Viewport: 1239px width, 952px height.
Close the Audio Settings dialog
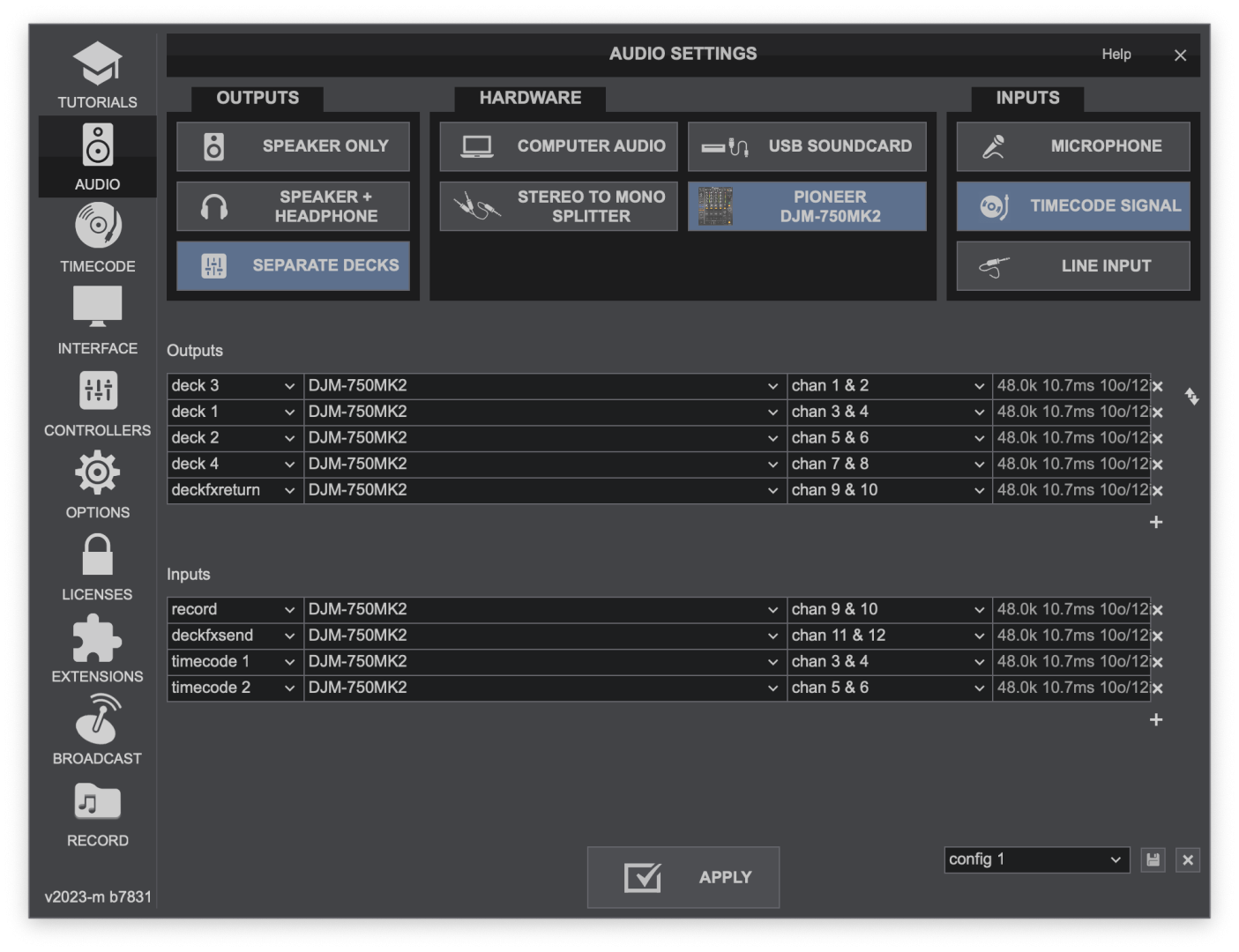tap(1180, 56)
